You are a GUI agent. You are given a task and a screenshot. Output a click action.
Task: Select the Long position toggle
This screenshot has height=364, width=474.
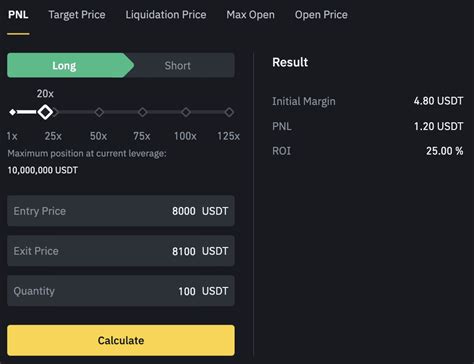pyautogui.click(x=70, y=65)
